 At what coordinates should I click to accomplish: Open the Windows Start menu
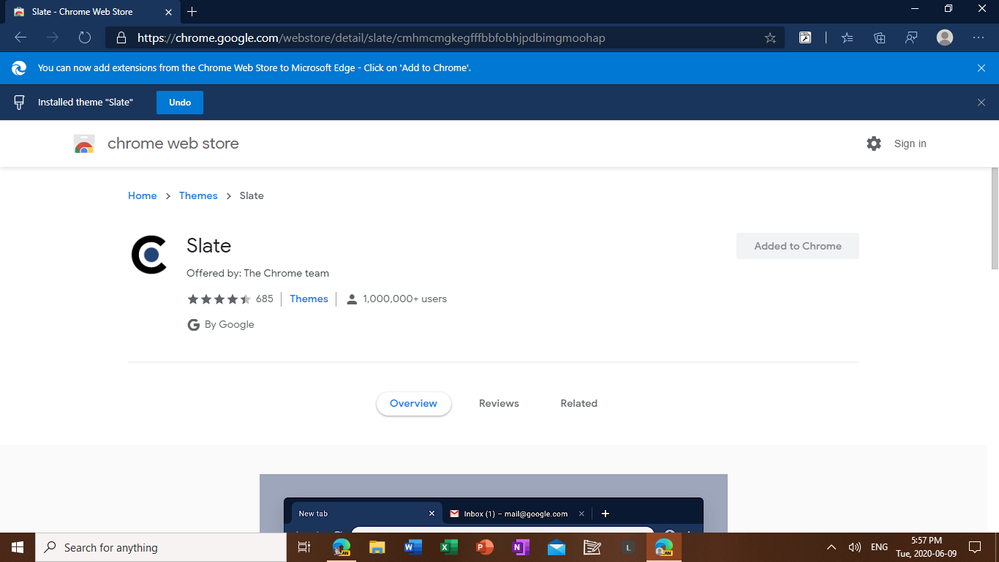(x=17, y=547)
